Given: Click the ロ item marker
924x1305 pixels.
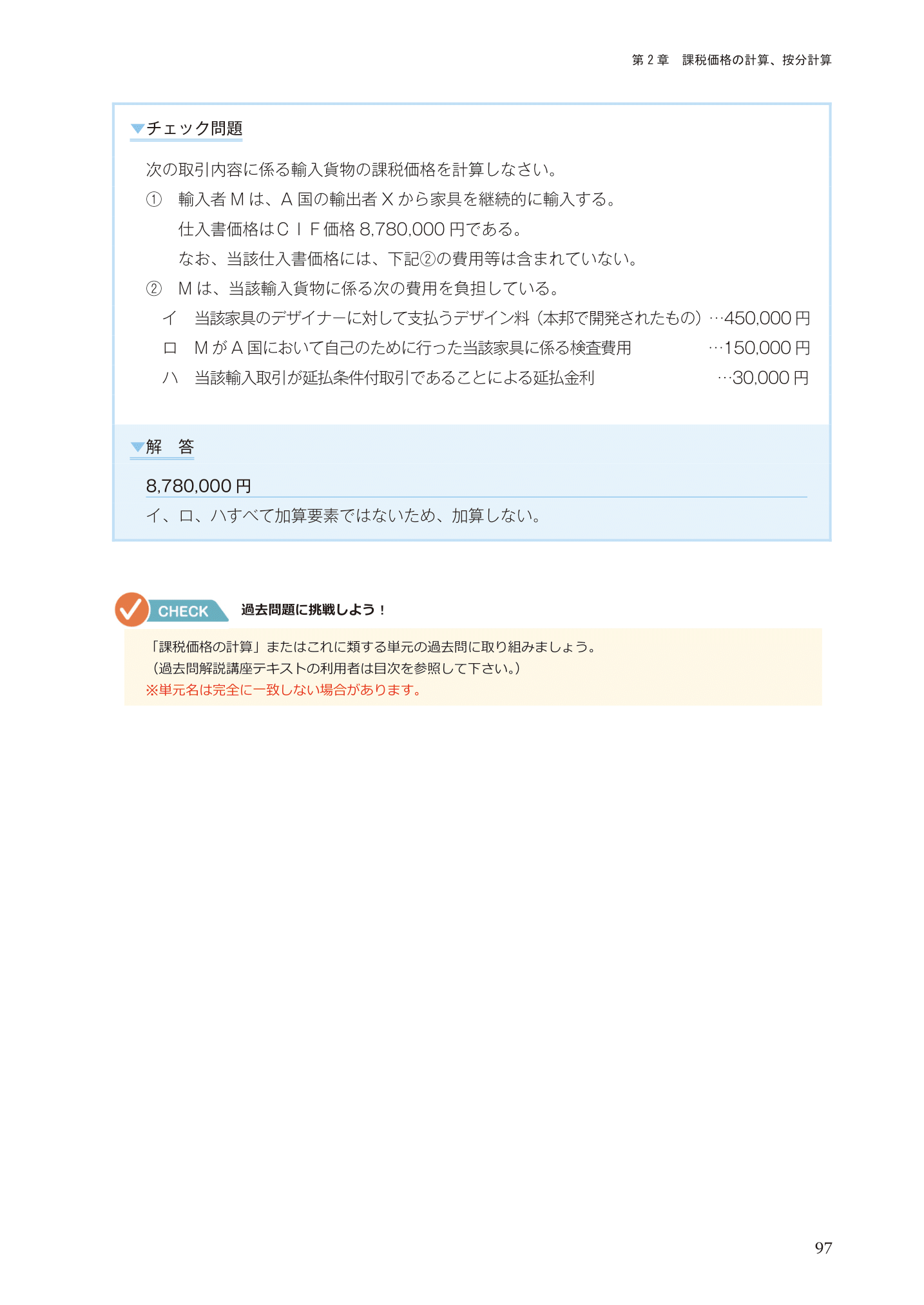Looking at the screenshot, I should (x=169, y=348).
